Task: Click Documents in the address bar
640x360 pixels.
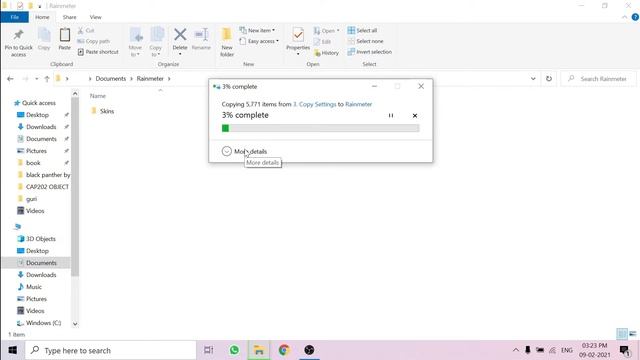Action: (111, 79)
